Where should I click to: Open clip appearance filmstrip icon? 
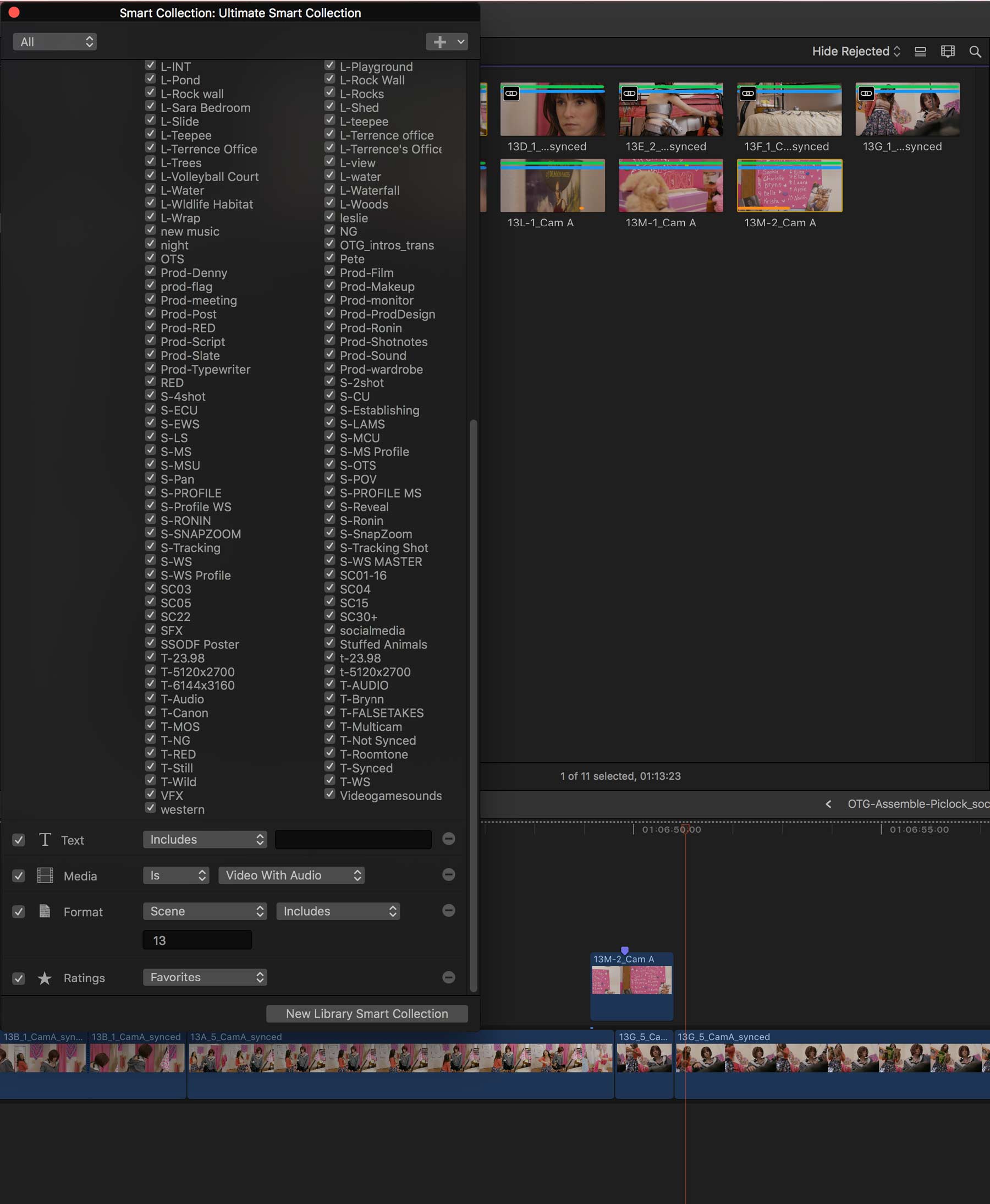948,51
